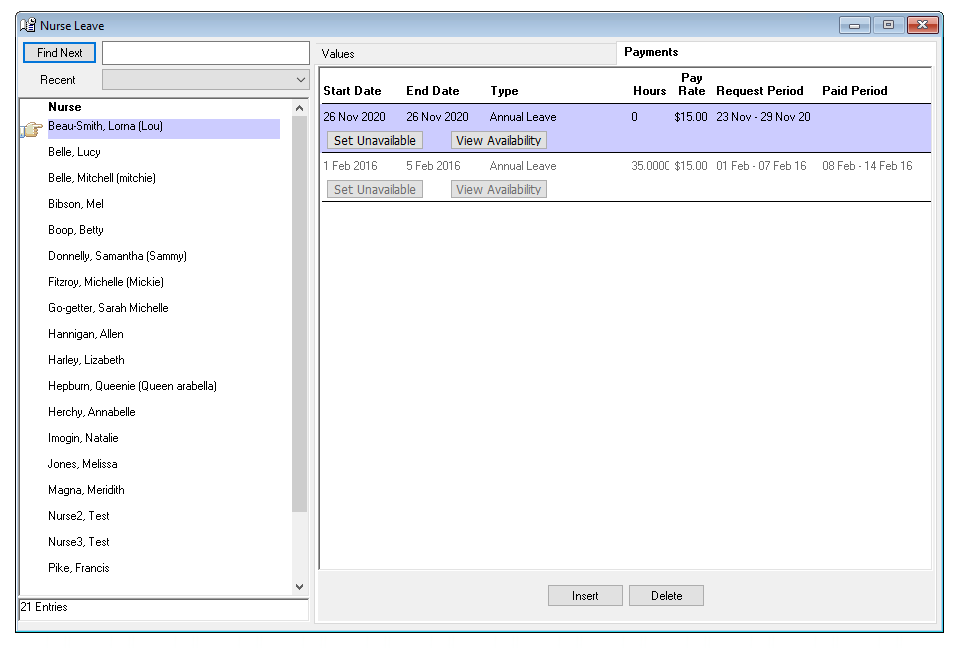Click the Start Date column header
Screen dimensions: 960x648
pos(352,91)
